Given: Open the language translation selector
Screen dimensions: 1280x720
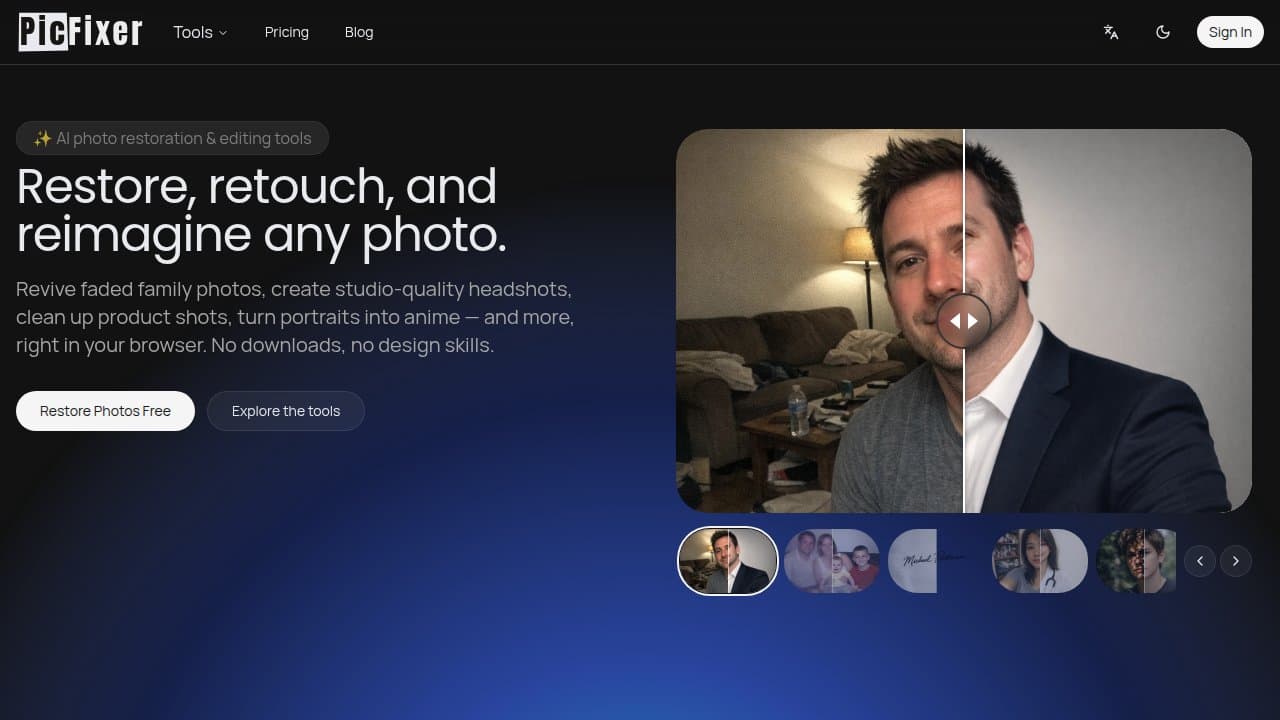Looking at the screenshot, I should pyautogui.click(x=1111, y=32).
